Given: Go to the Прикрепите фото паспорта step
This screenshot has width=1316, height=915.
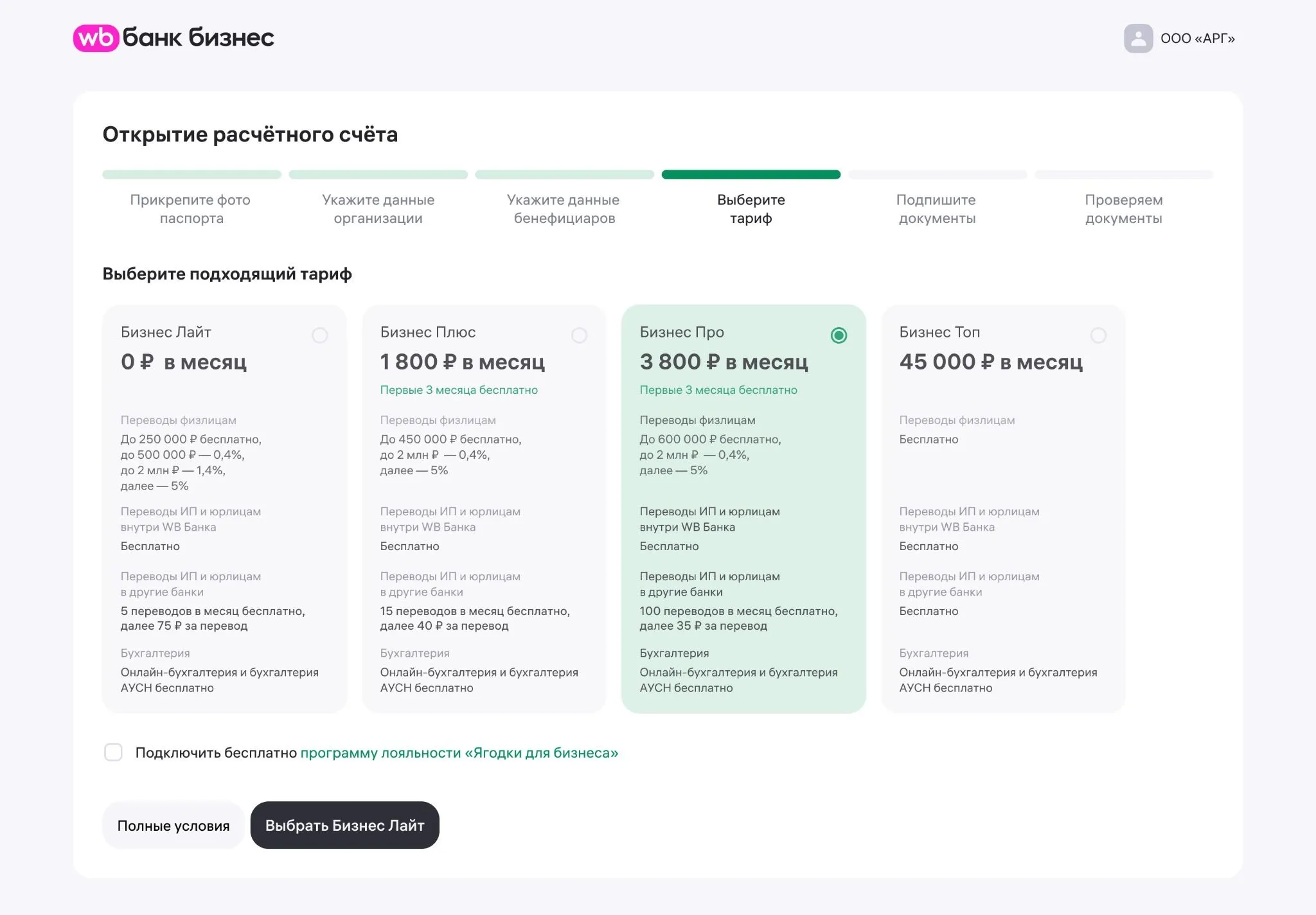Looking at the screenshot, I should tap(191, 209).
